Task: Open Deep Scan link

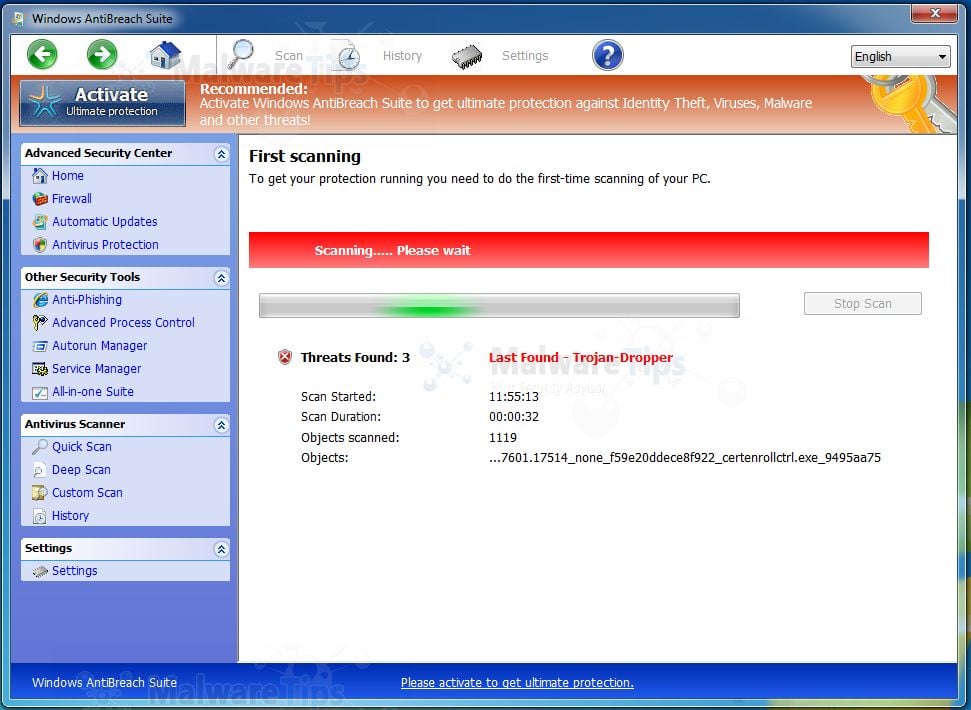Action: (81, 470)
